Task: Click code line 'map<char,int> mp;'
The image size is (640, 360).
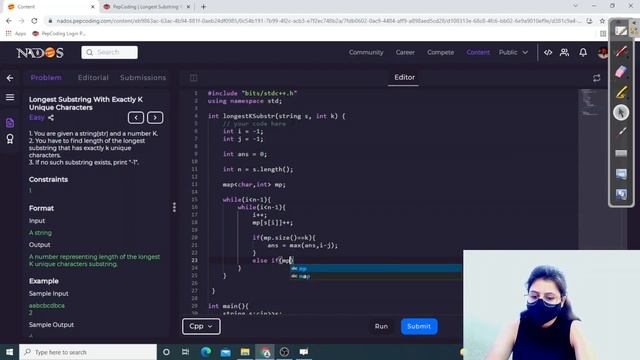Action: (x=254, y=184)
